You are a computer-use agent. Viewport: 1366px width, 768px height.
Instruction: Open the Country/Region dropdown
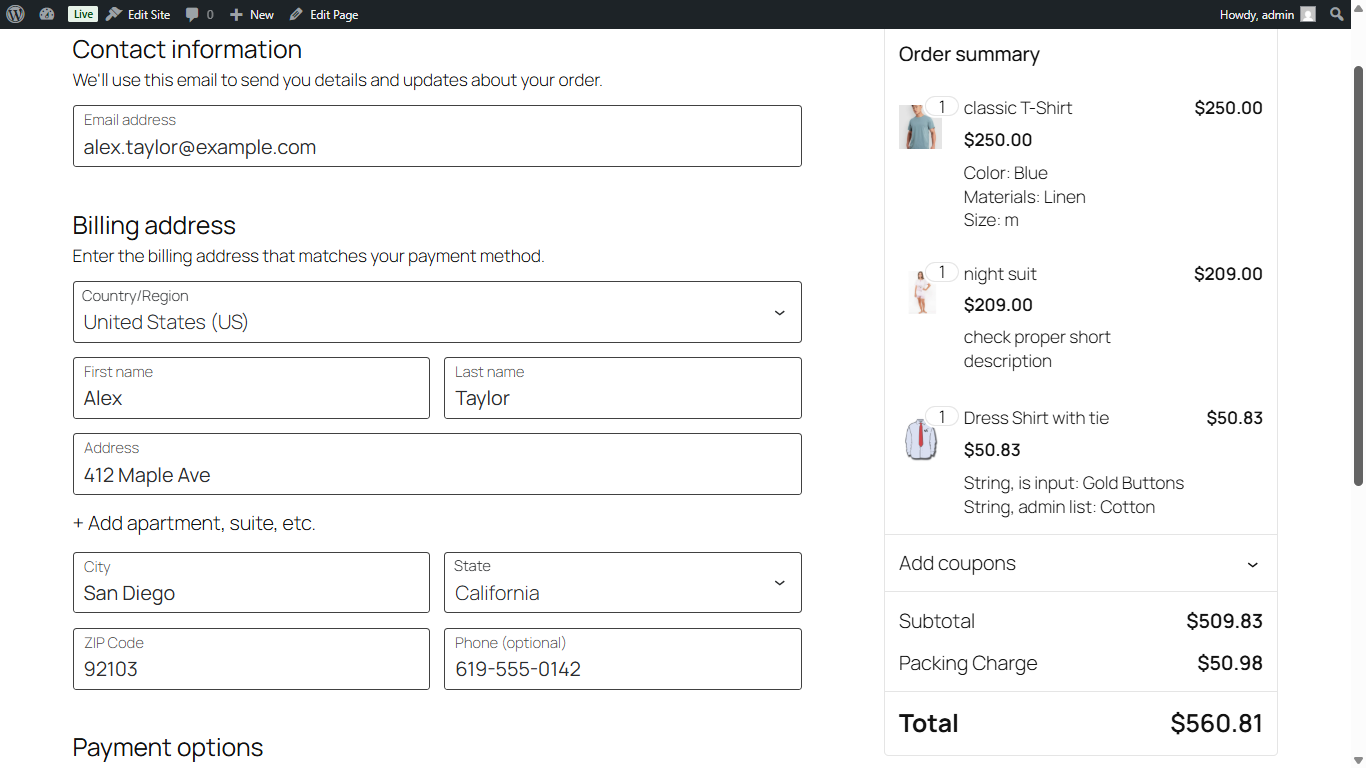437,312
